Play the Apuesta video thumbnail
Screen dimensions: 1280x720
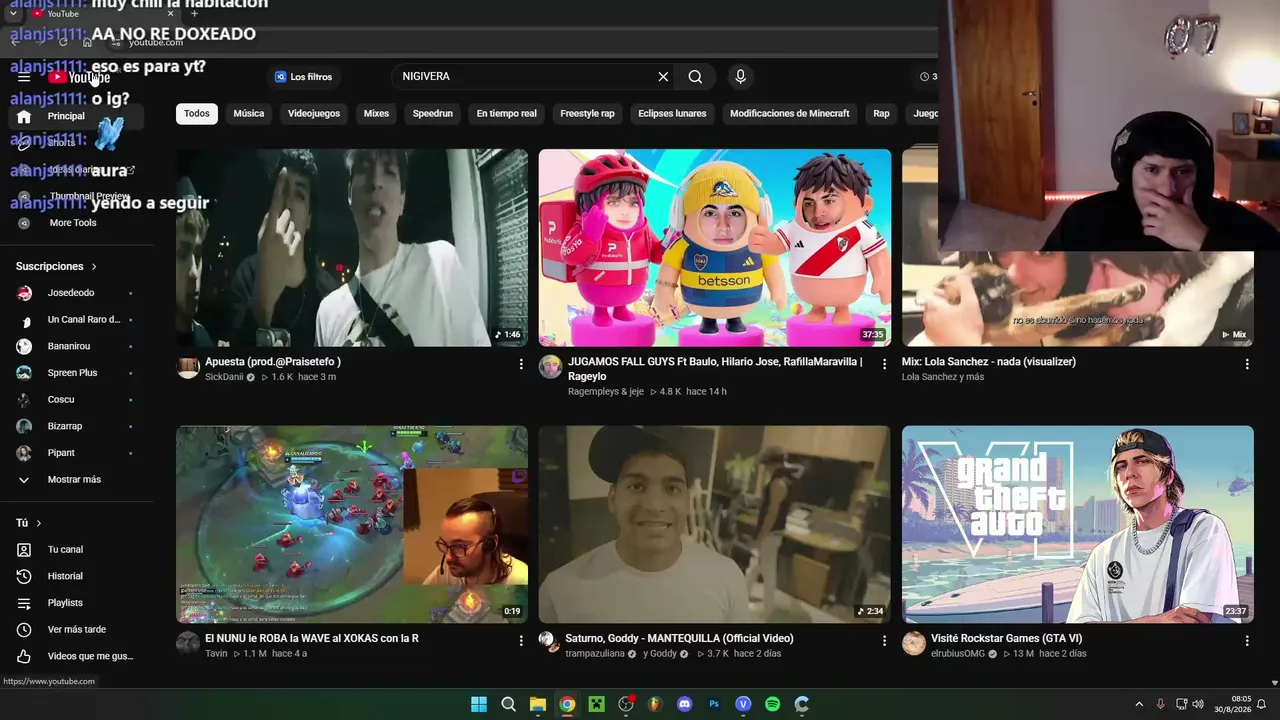pyautogui.click(x=352, y=248)
